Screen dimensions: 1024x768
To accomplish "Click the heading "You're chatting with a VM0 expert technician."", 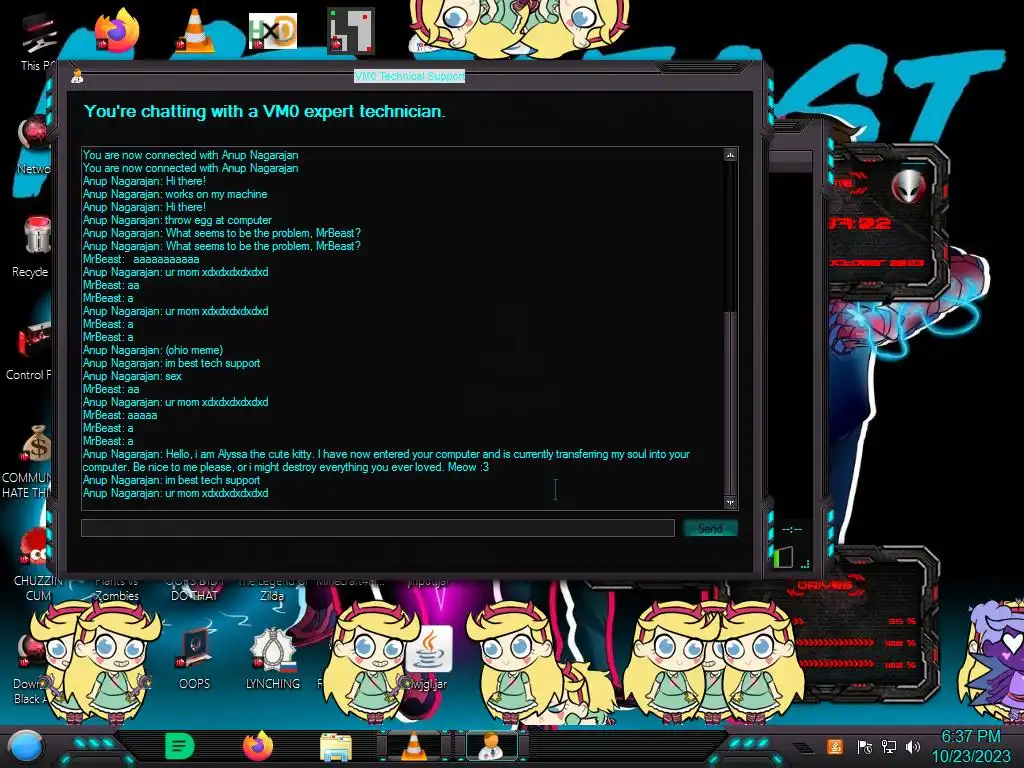I will click(264, 111).
